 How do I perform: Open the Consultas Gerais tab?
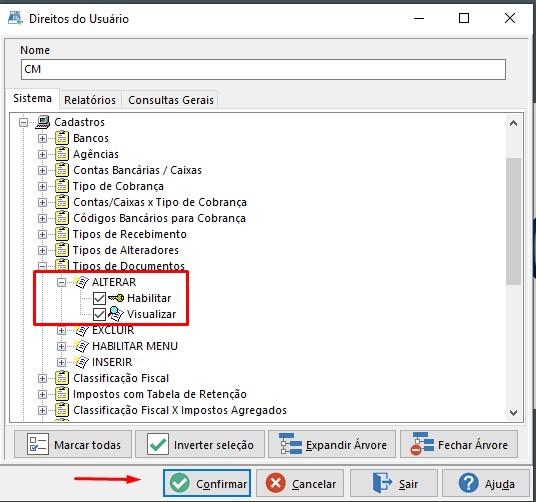coord(171,100)
